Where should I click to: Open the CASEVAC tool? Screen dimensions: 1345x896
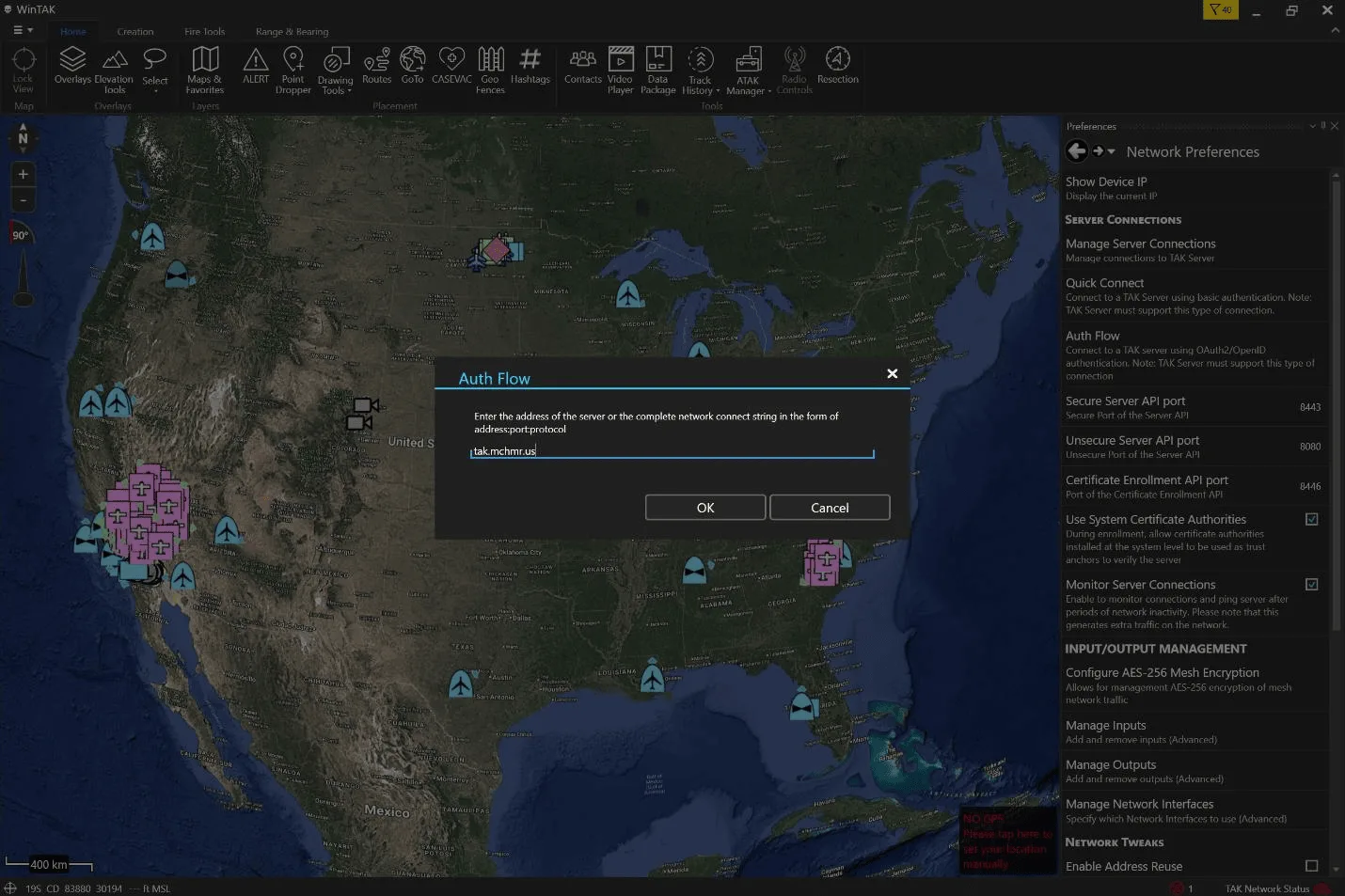click(x=451, y=67)
